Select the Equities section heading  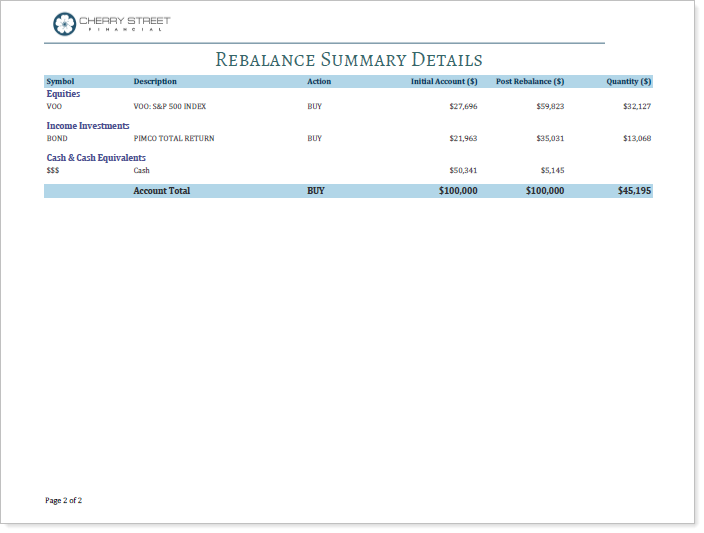point(64,94)
